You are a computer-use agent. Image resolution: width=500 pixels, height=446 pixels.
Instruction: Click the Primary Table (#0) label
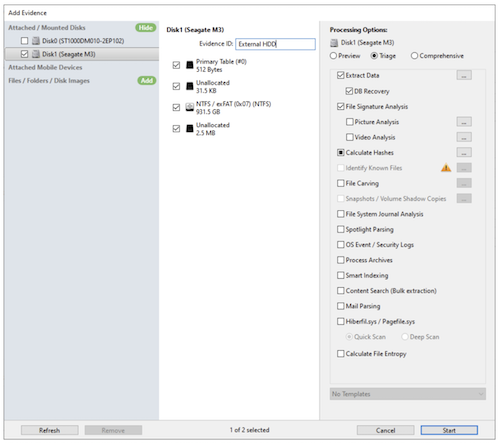point(221,62)
